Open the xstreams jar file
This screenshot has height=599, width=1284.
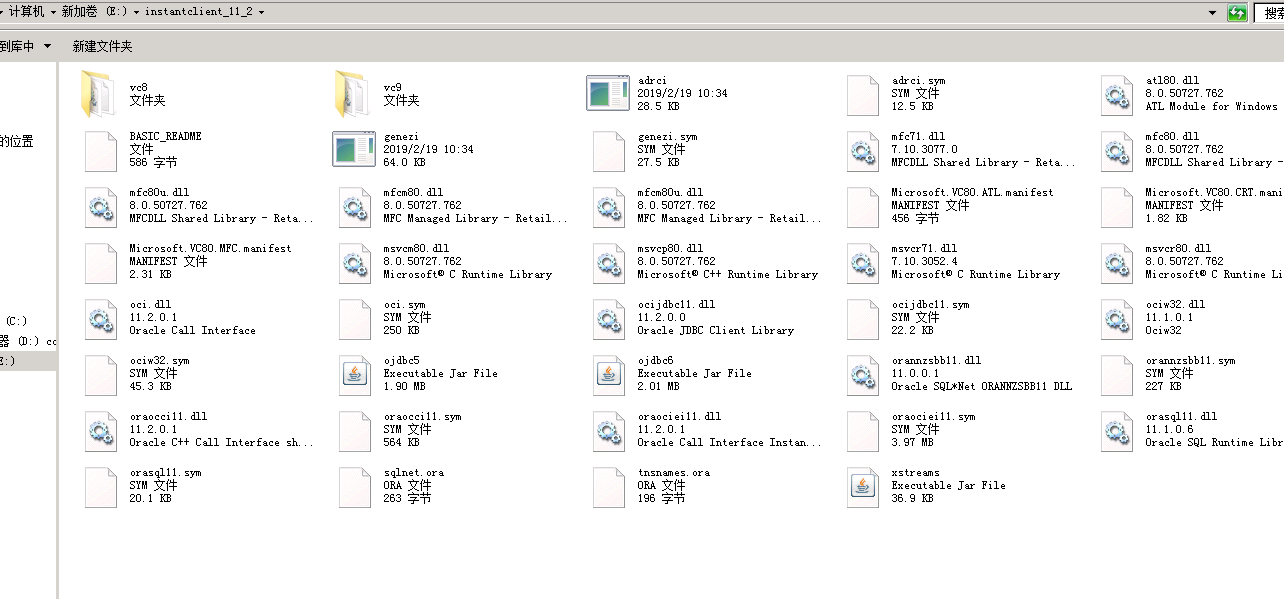pos(861,486)
